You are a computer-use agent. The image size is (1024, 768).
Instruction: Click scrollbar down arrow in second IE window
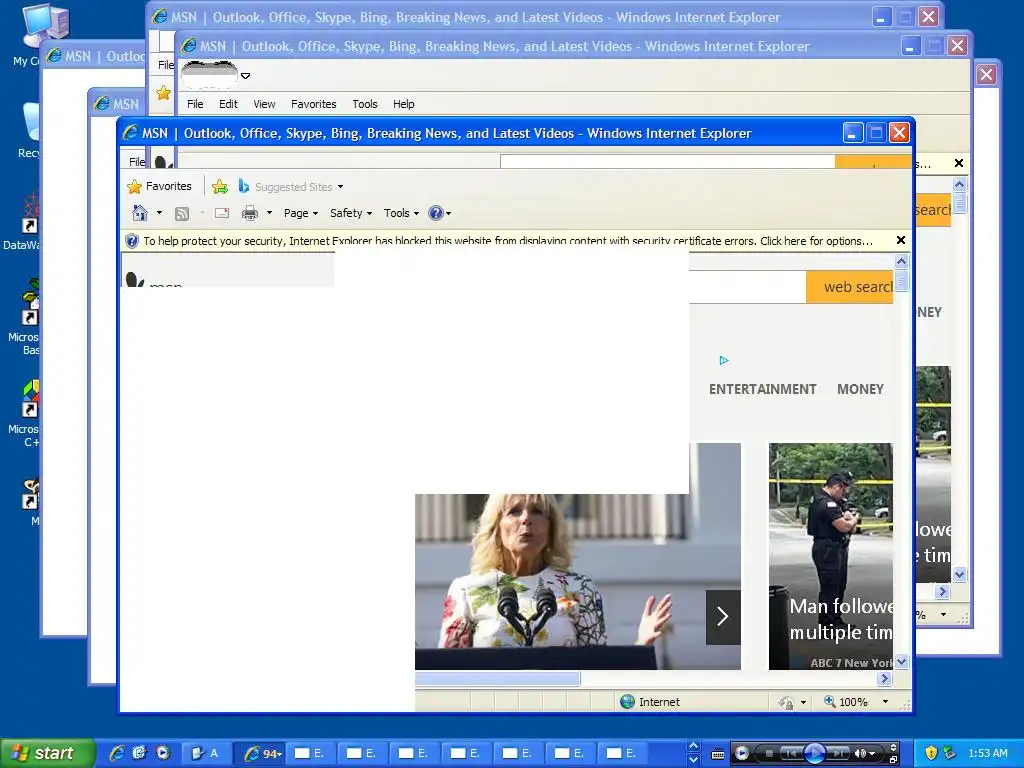pos(959,575)
